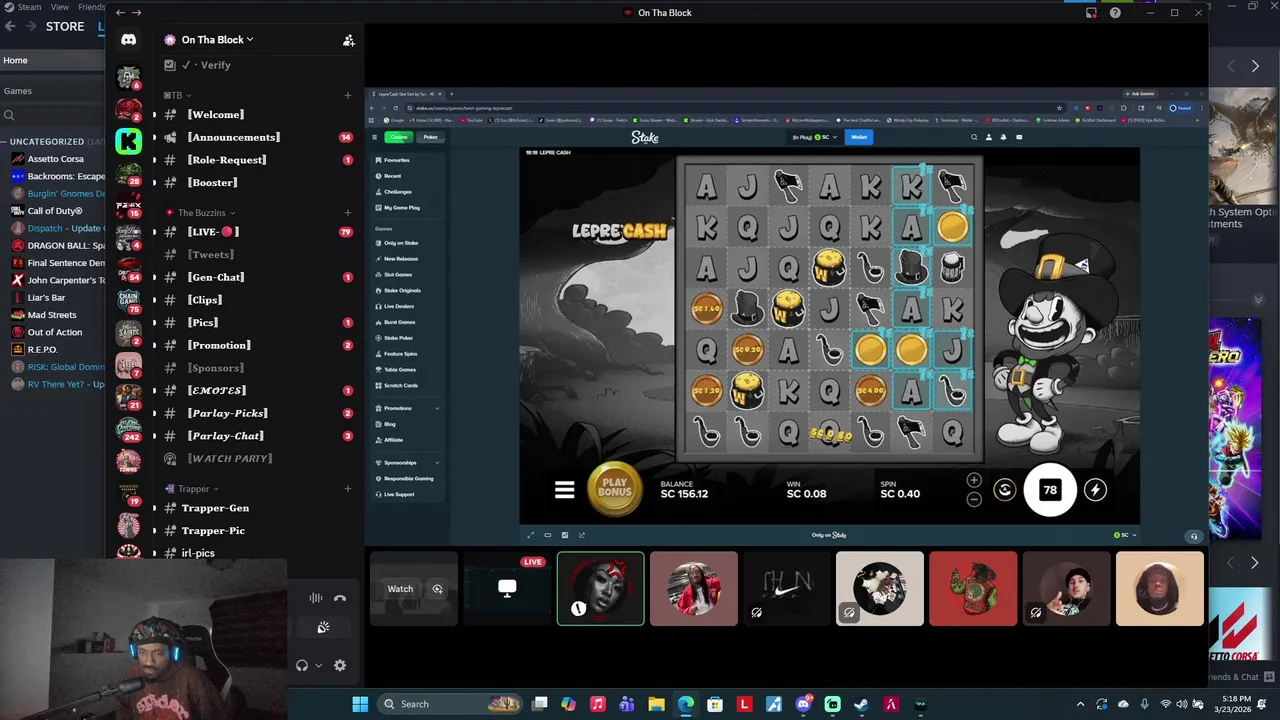Click the white spin button showing 78
This screenshot has height=720, width=1280.
tap(1050, 490)
